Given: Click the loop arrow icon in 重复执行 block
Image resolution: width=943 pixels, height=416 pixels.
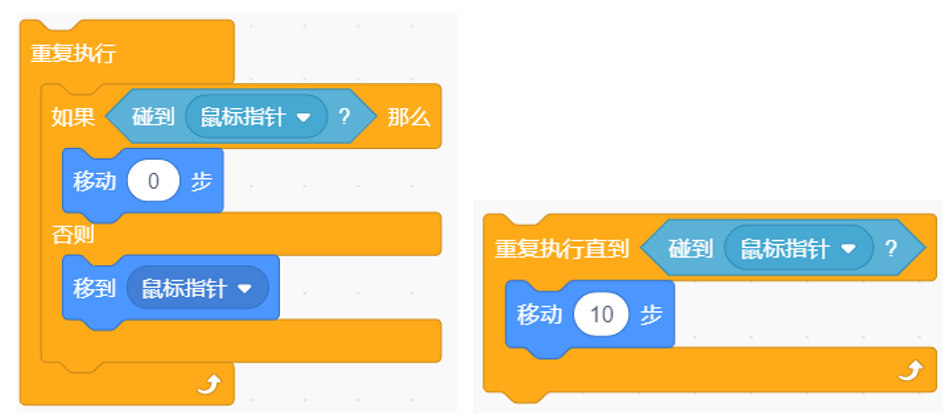Looking at the screenshot, I should [x=209, y=383].
